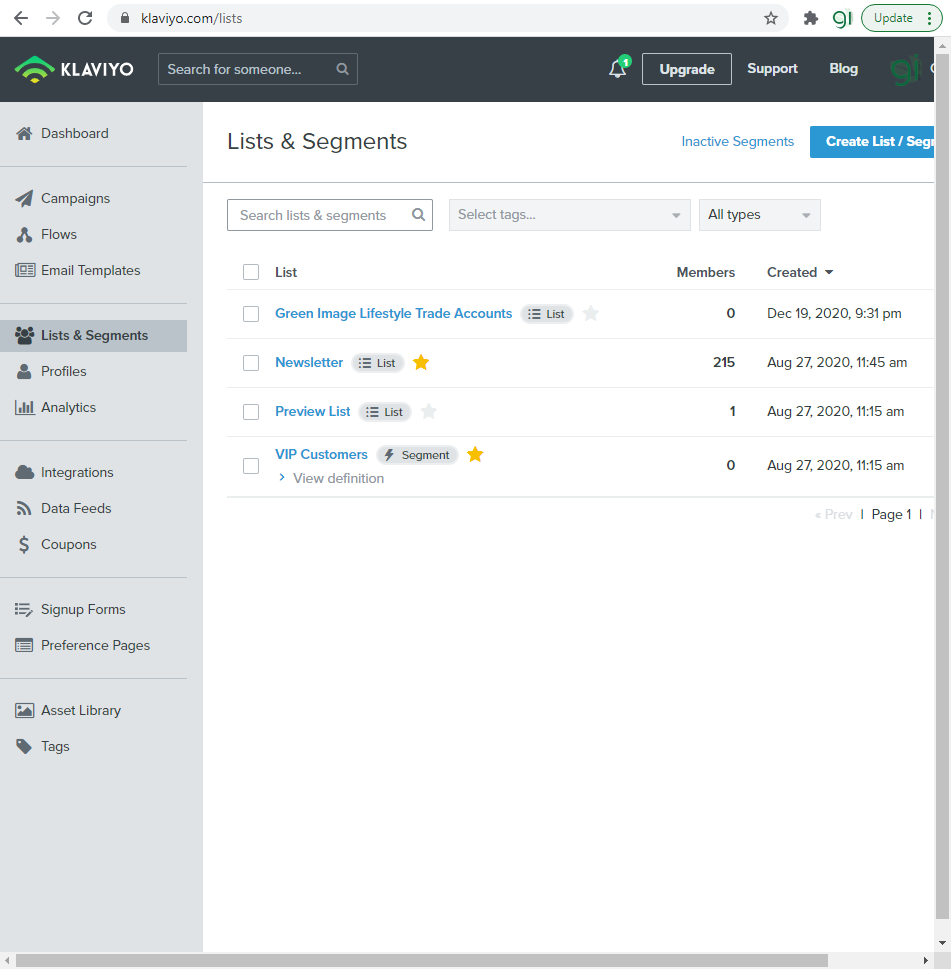
Task: Click the Members column header
Action: pos(706,272)
